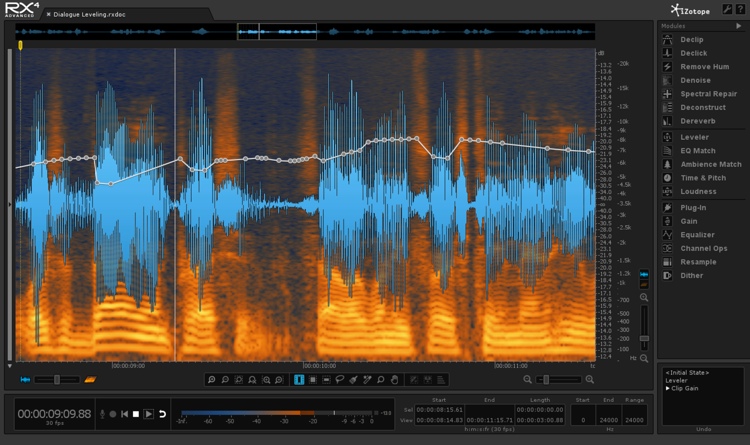Pick the magic wand selection tool
Screen dimensions: 750x445
[368, 380]
